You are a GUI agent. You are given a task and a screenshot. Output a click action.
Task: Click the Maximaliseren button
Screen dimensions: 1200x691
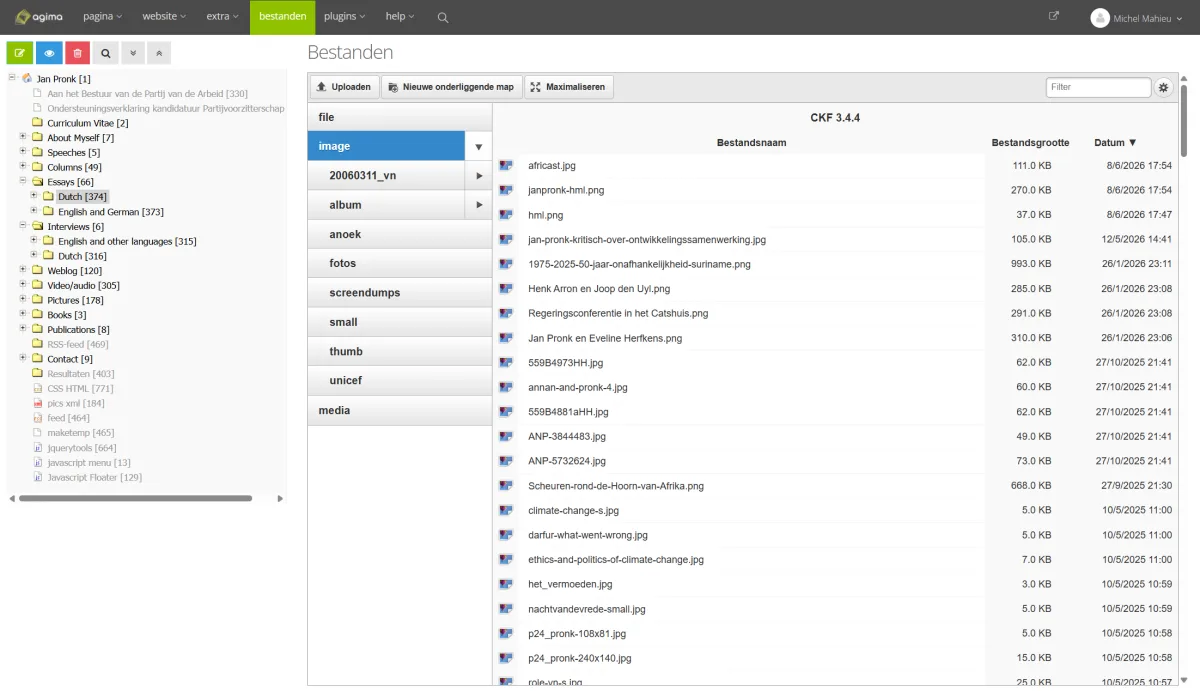coord(567,87)
